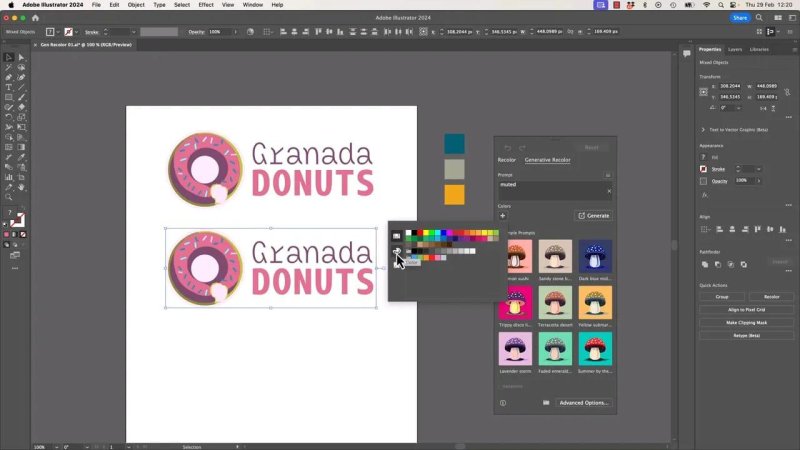
Task: Expand Text to Vector Graphic section
Action: tap(703, 130)
